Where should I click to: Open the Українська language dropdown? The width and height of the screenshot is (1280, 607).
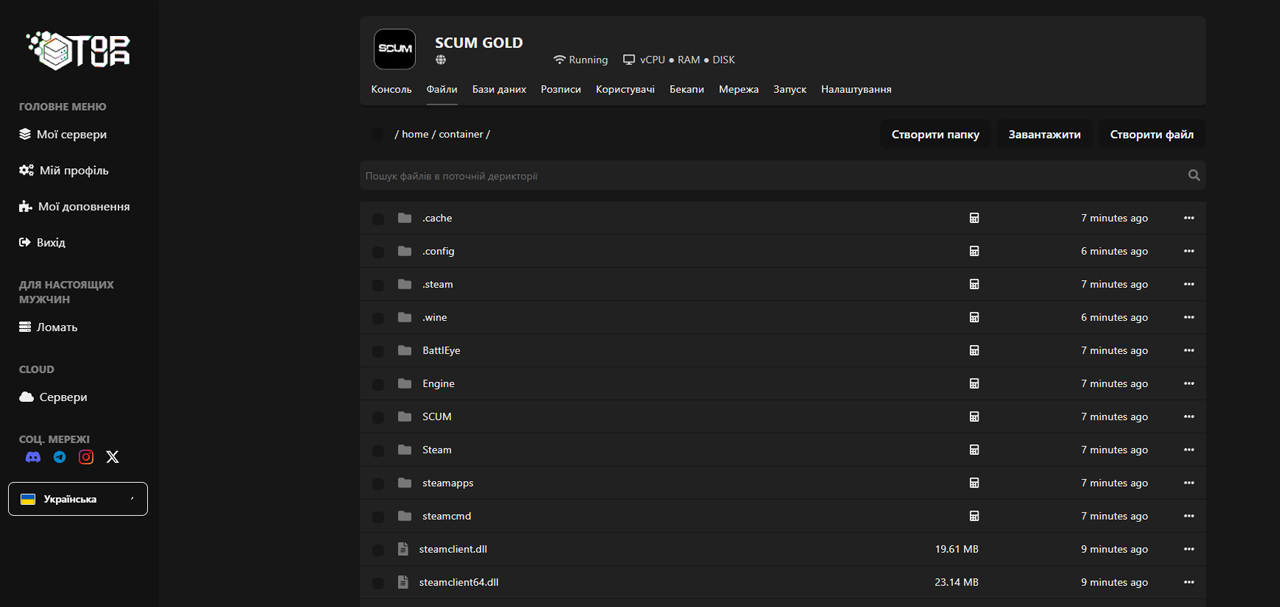78,499
